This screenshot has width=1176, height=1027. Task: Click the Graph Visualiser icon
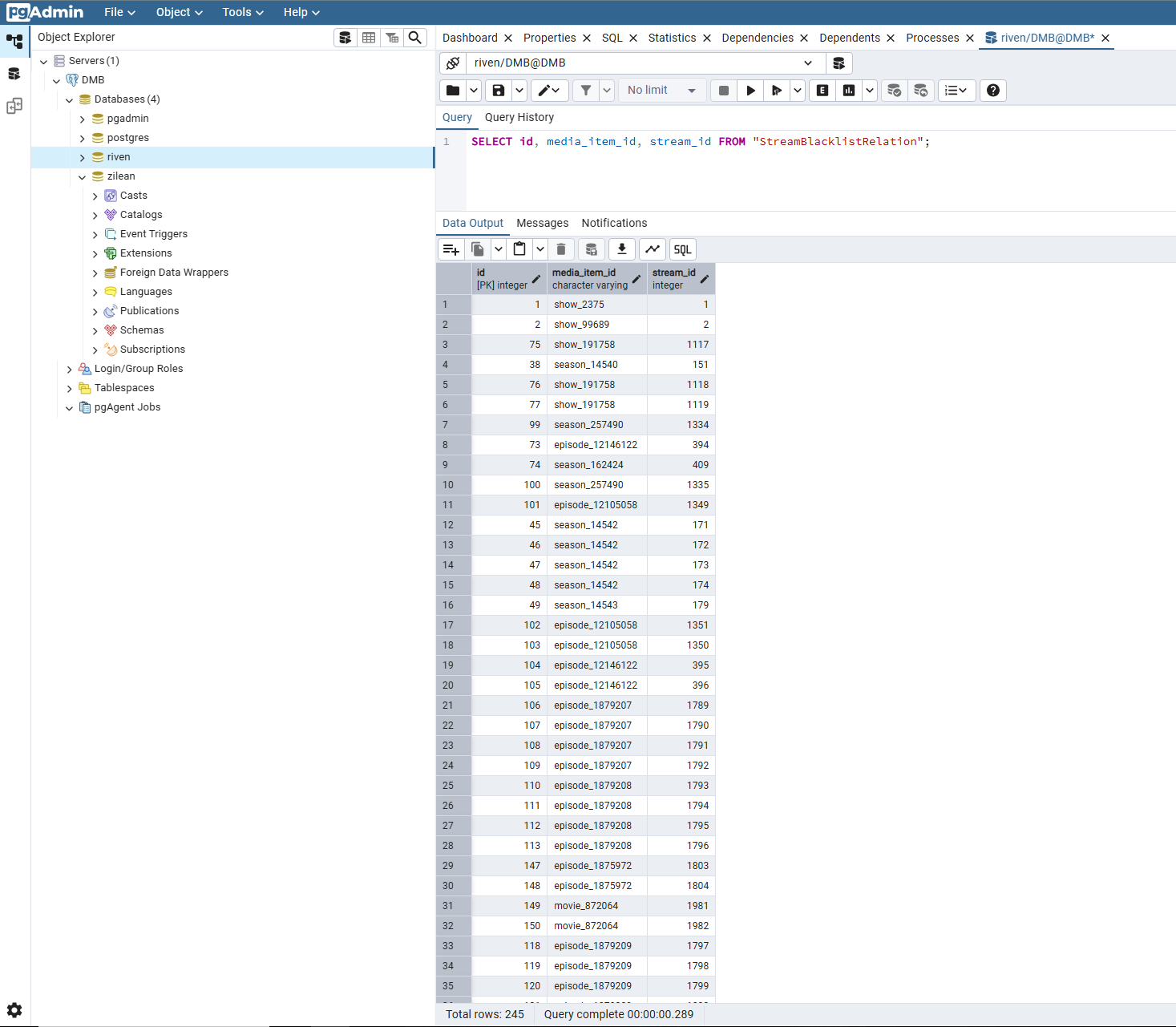653,249
